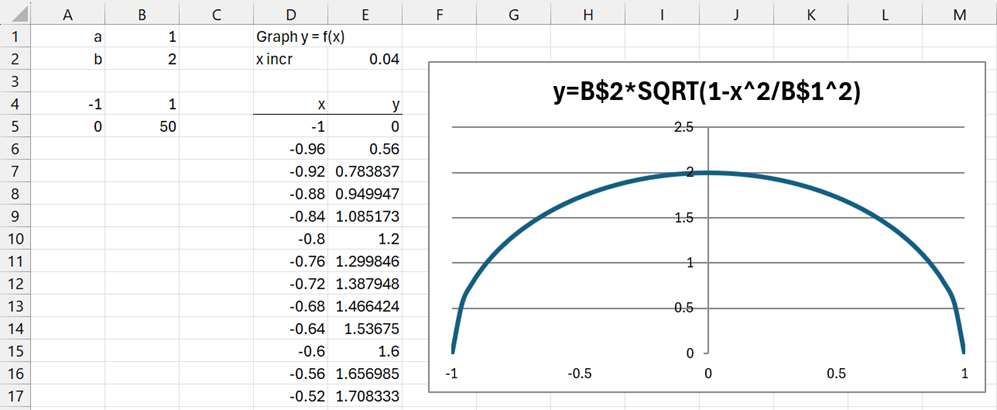997x410 pixels.
Task: Select the 'Graph y = f(x)' cell
Action: 290,37
